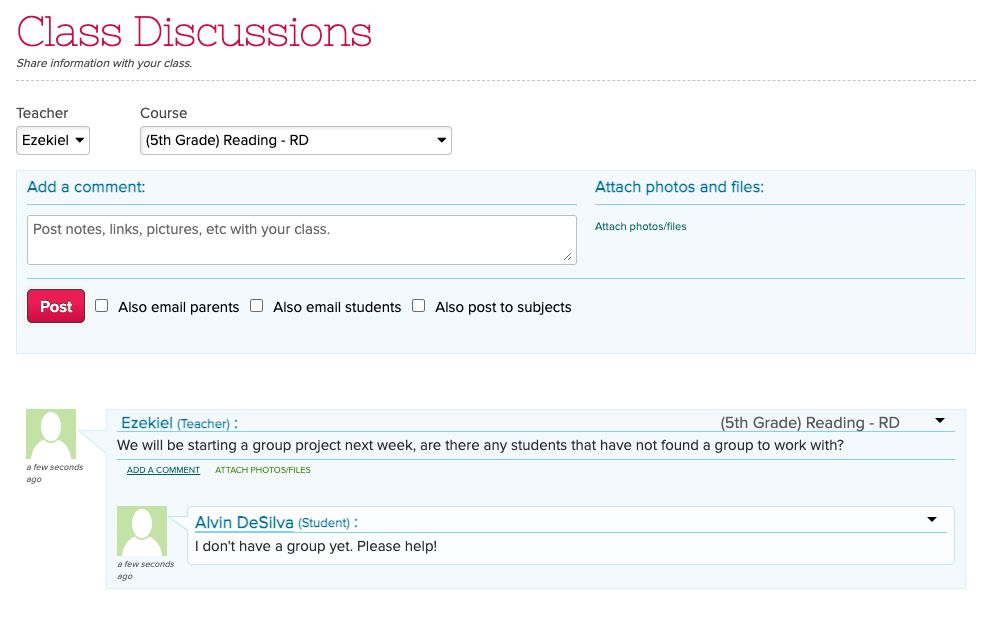Click the (5th Grade) Reading - RD post label

point(809,423)
